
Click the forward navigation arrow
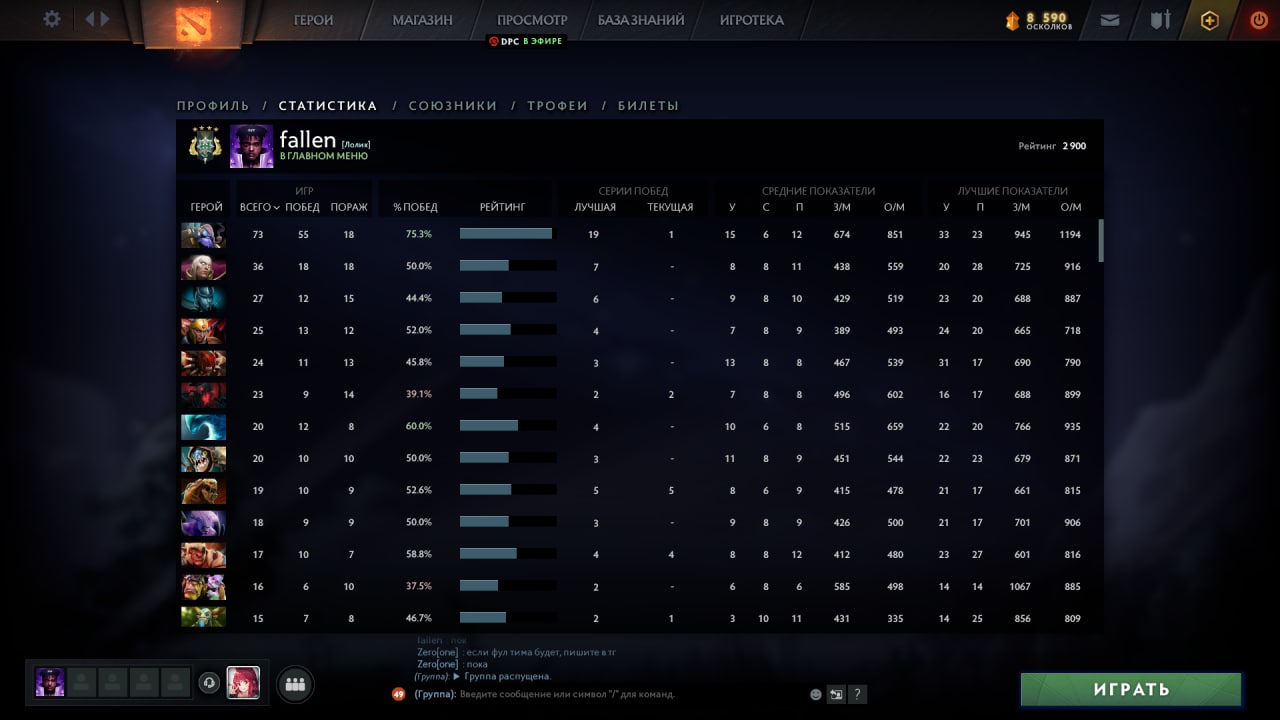click(x=104, y=19)
